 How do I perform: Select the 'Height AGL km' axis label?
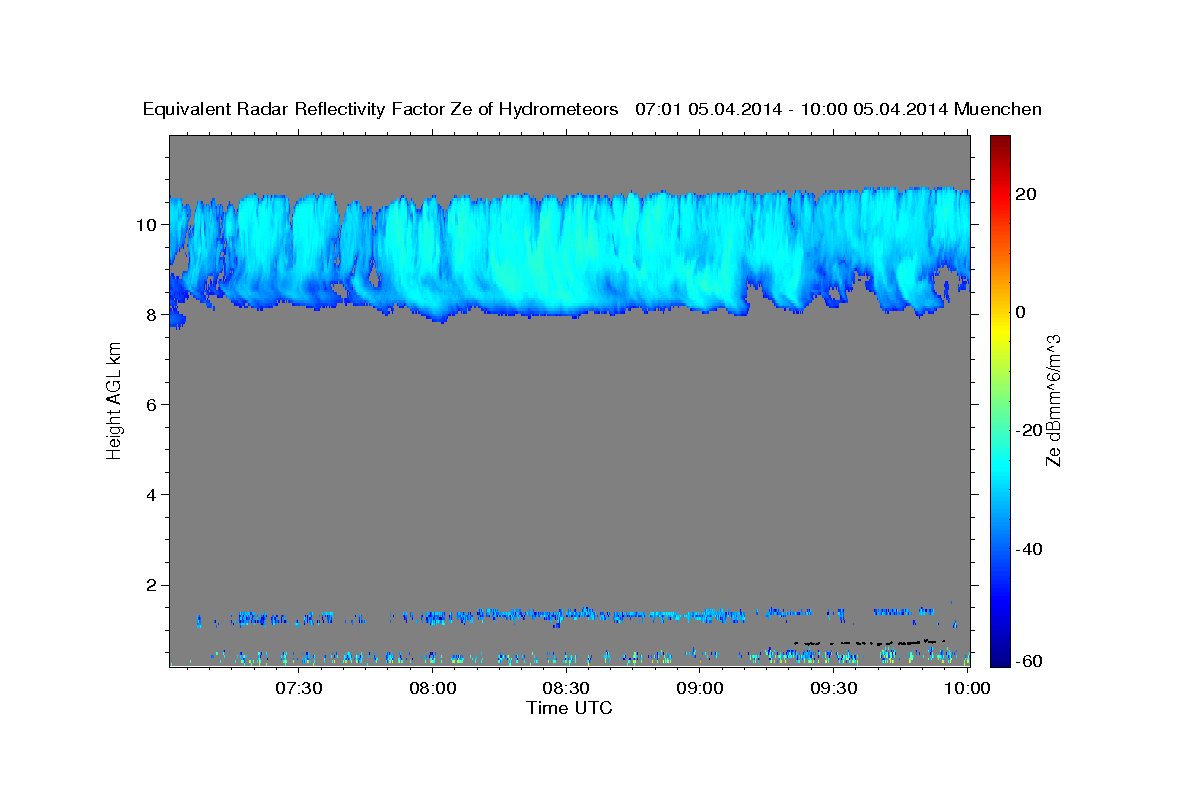pyautogui.click(x=114, y=400)
